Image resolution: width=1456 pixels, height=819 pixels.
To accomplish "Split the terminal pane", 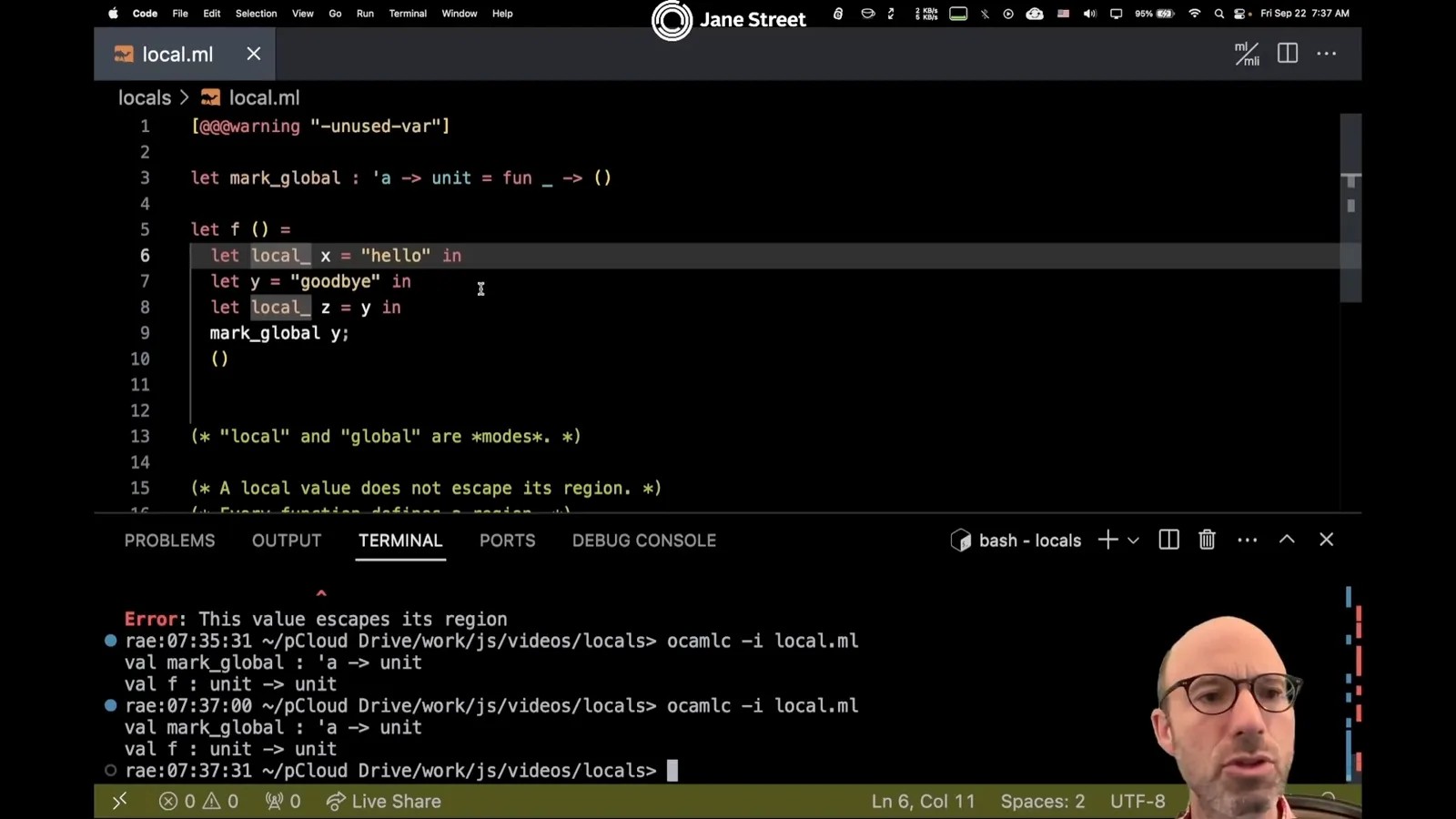I will click(x=1169, y=540).
